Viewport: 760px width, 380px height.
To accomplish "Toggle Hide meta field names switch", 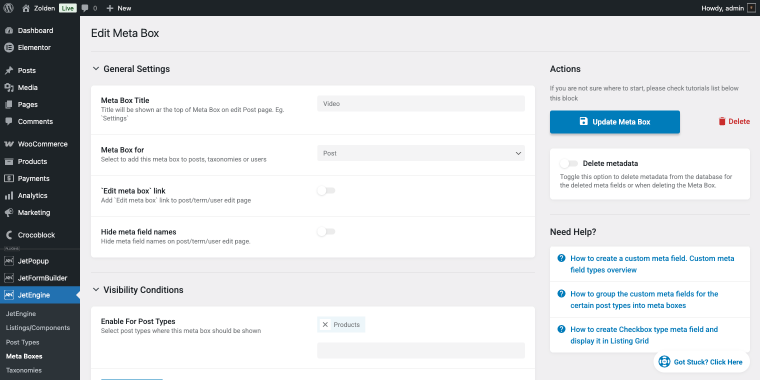I will [326, 232].
